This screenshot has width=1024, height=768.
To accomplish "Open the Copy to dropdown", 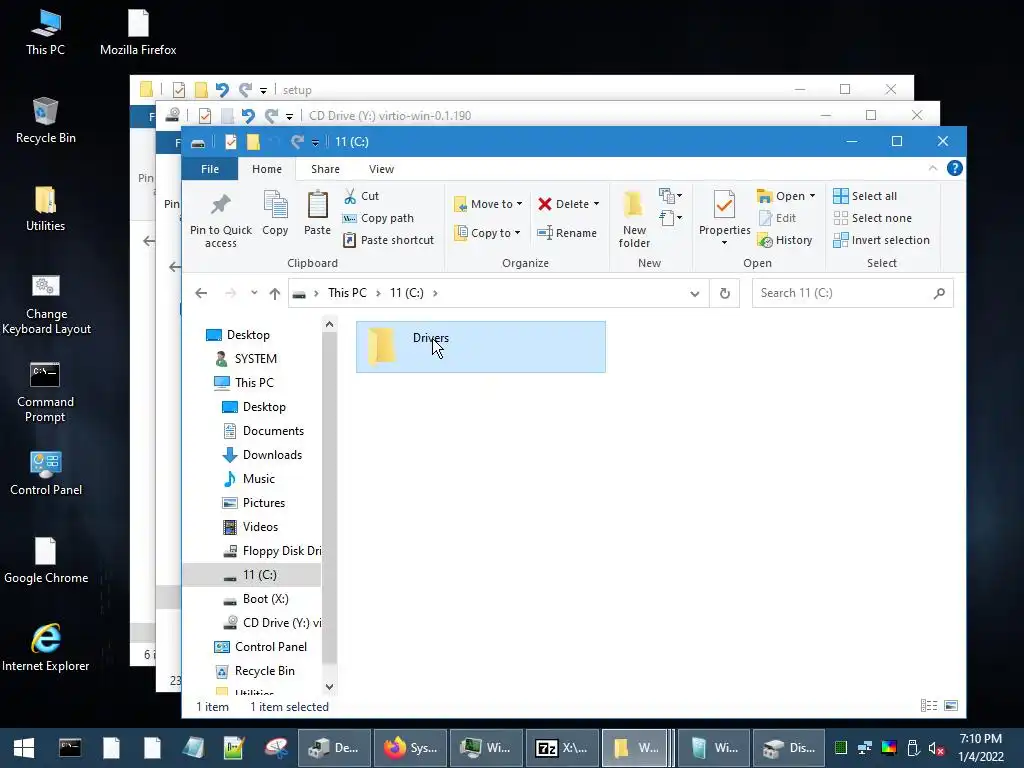I will tap(488, 232).
